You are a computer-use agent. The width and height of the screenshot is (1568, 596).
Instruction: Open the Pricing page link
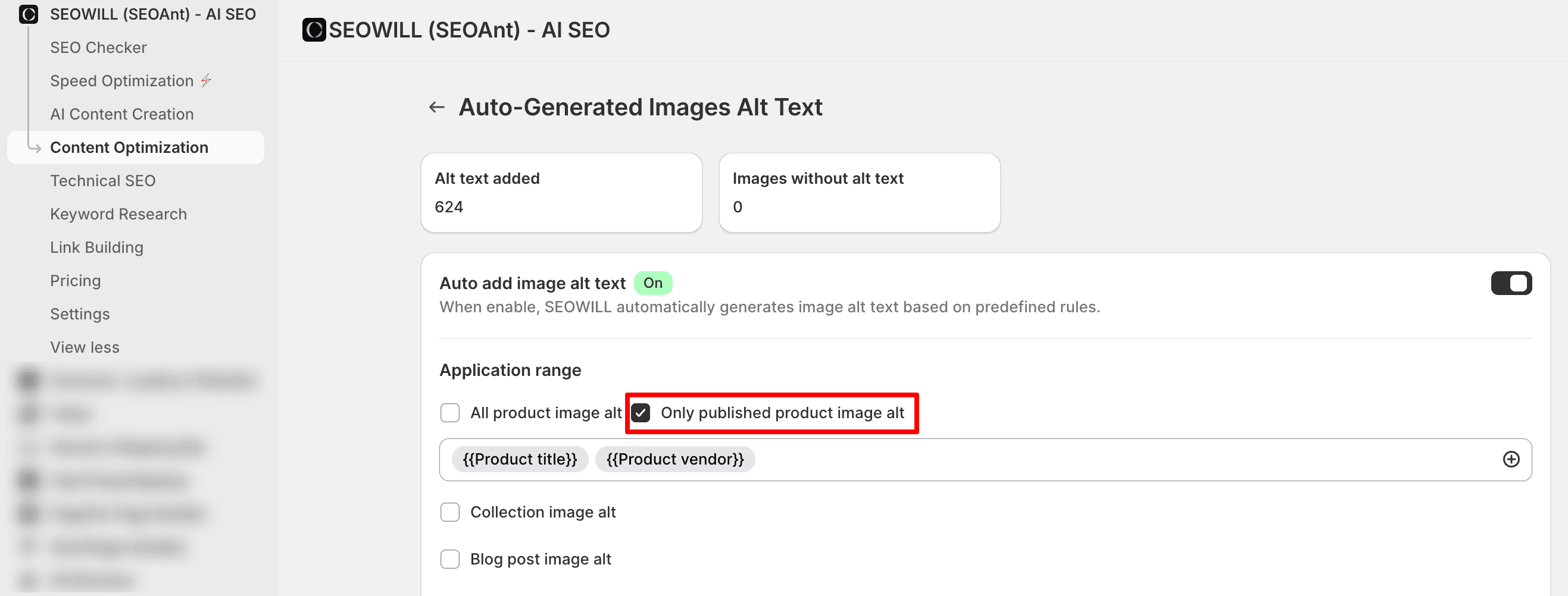tap(76, 281)
